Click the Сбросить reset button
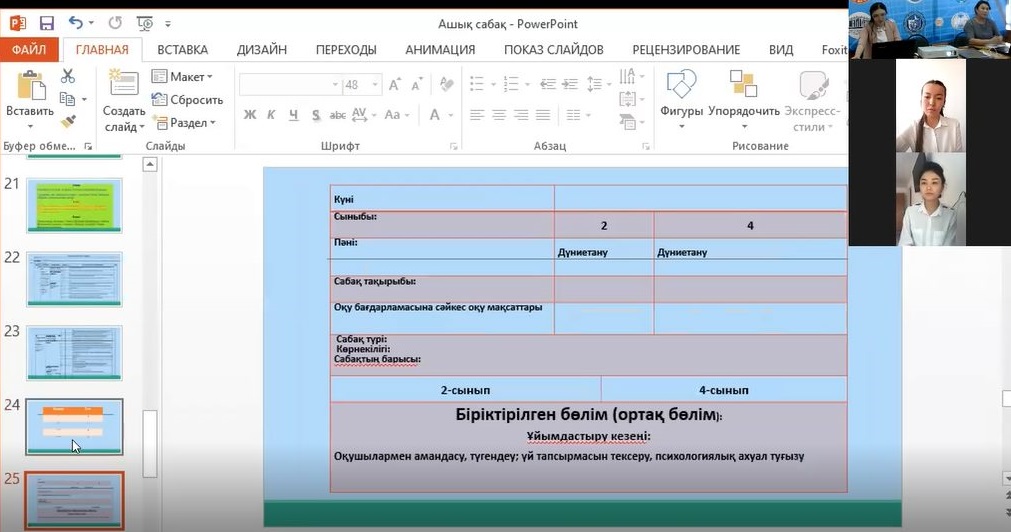 tap(187, 100)
